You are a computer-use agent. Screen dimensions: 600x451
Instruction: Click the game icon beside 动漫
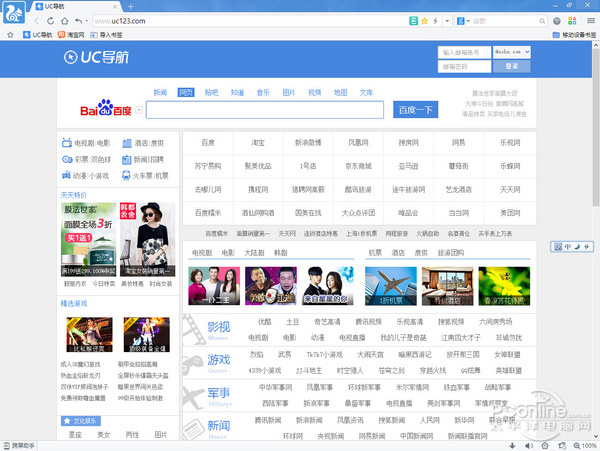coord(66,175)
